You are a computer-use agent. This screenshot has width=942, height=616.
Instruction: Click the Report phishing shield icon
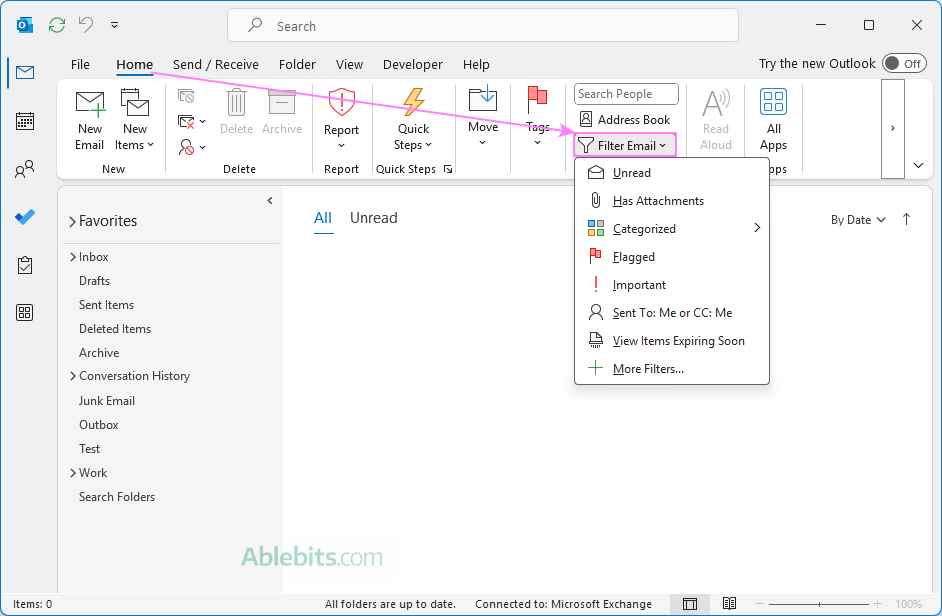pyautogui.click(x=341, y=104)
